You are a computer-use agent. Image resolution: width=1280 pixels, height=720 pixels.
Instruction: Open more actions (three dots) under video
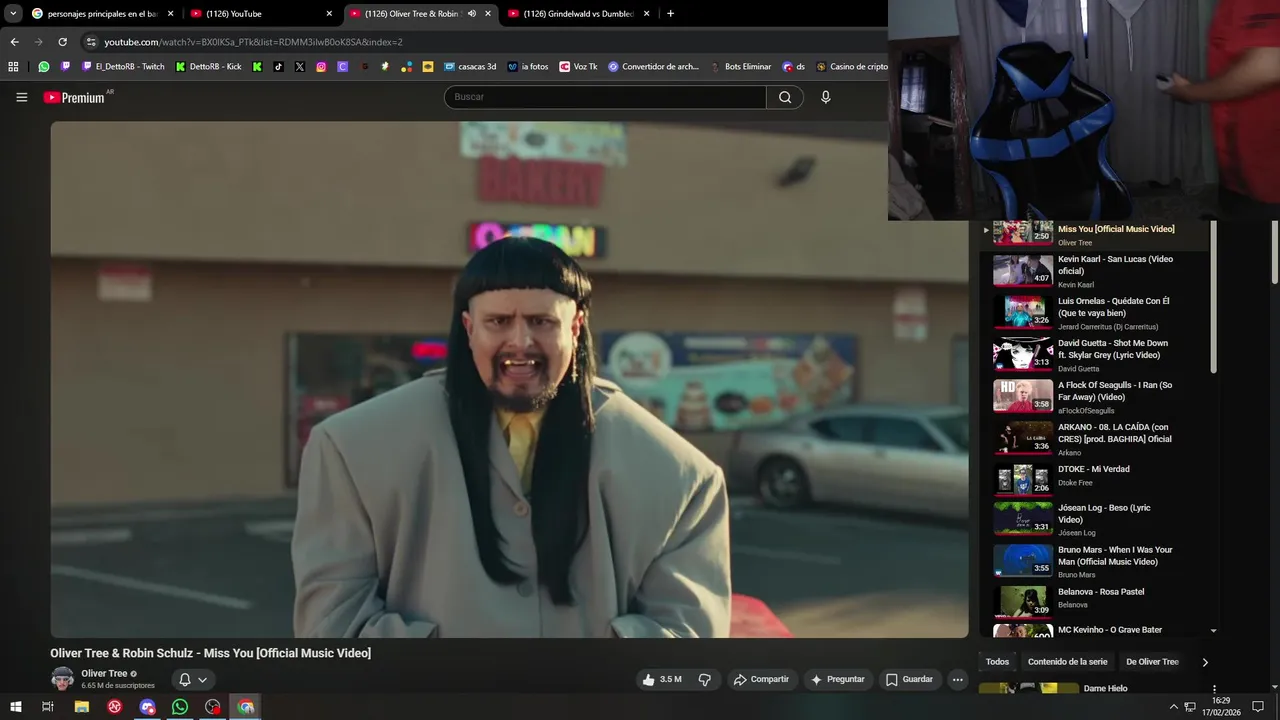coord(957,679)
